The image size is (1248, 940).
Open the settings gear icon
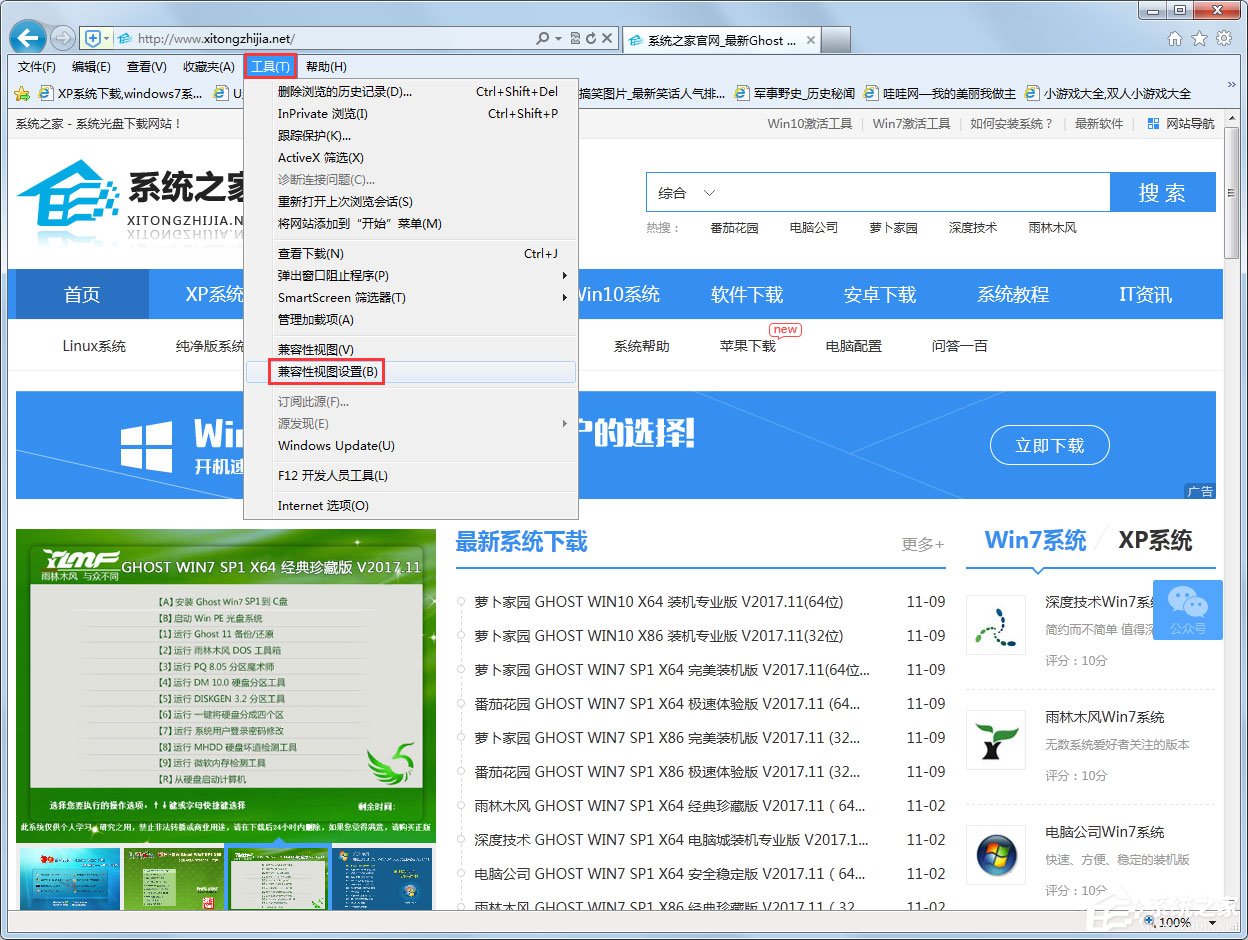tap(1223, 38)
